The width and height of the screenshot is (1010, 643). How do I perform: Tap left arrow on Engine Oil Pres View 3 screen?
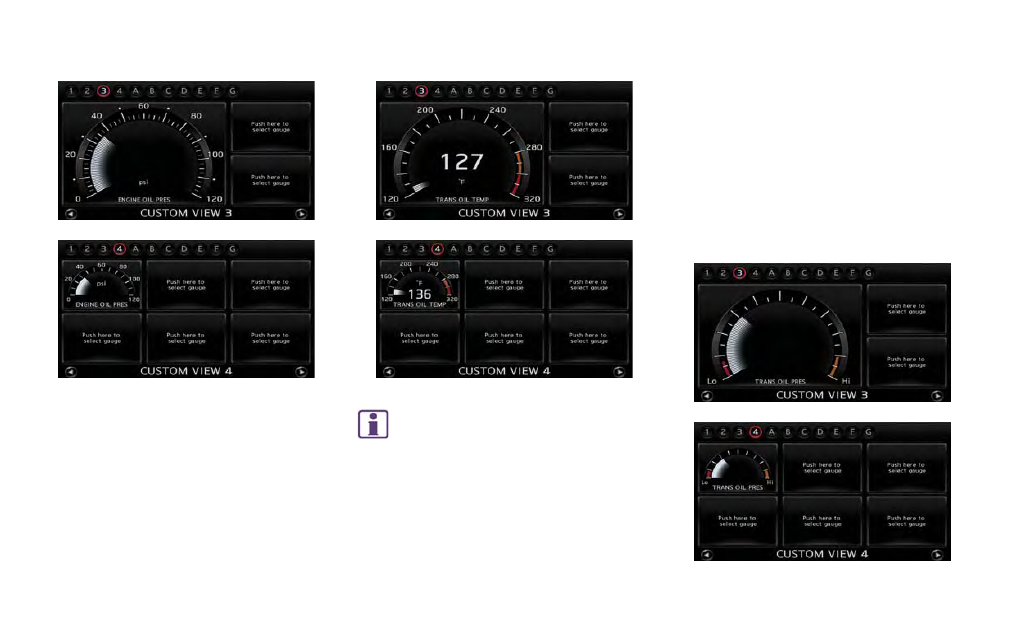[x=71, y=213]
